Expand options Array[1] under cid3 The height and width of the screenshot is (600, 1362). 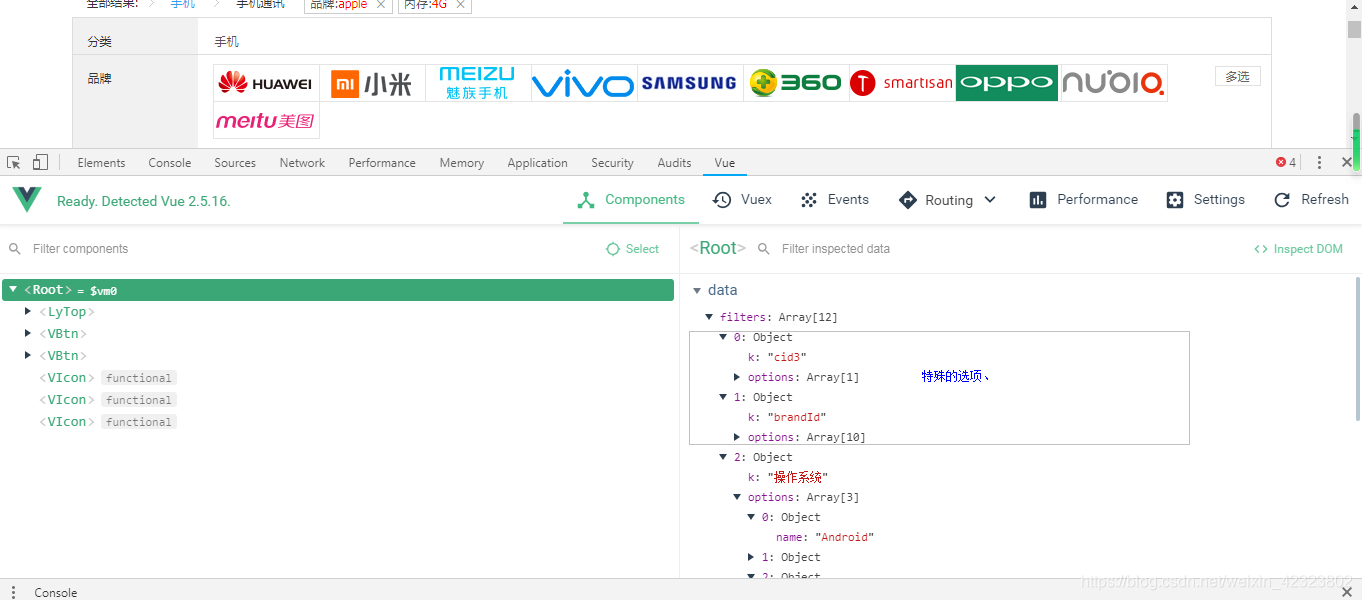pyautogui.click(x=737, y=377)
